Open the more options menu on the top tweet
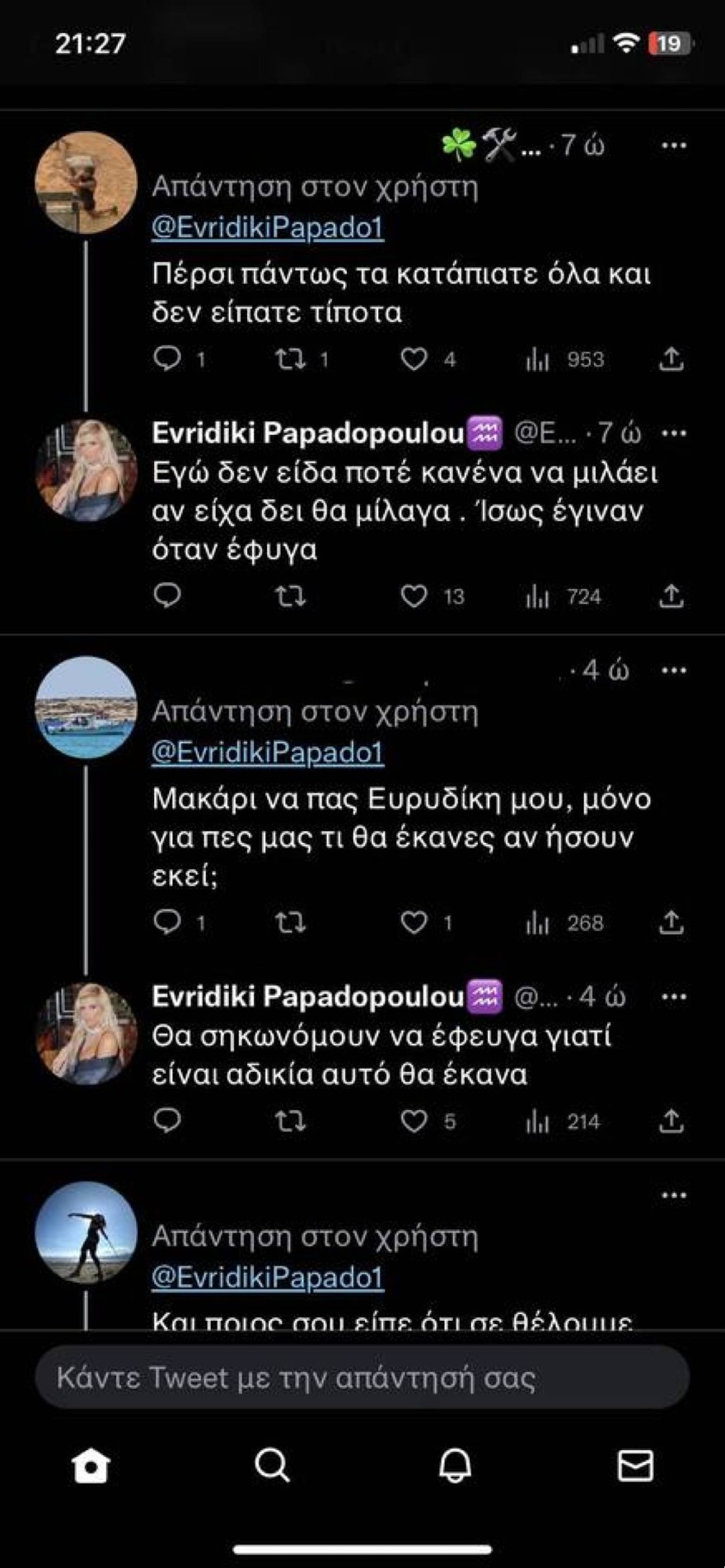 [675, 146]
